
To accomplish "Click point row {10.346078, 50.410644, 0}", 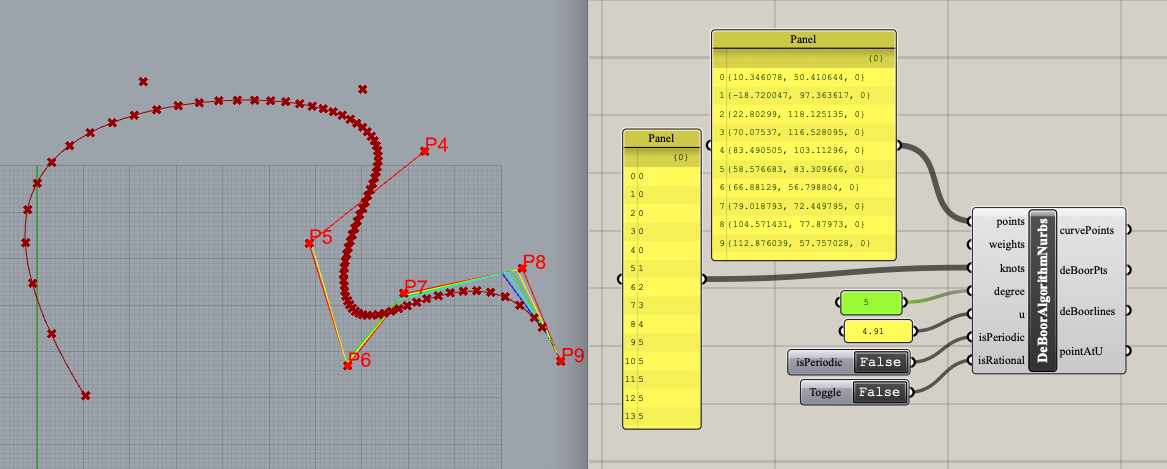I will point(803,77).
